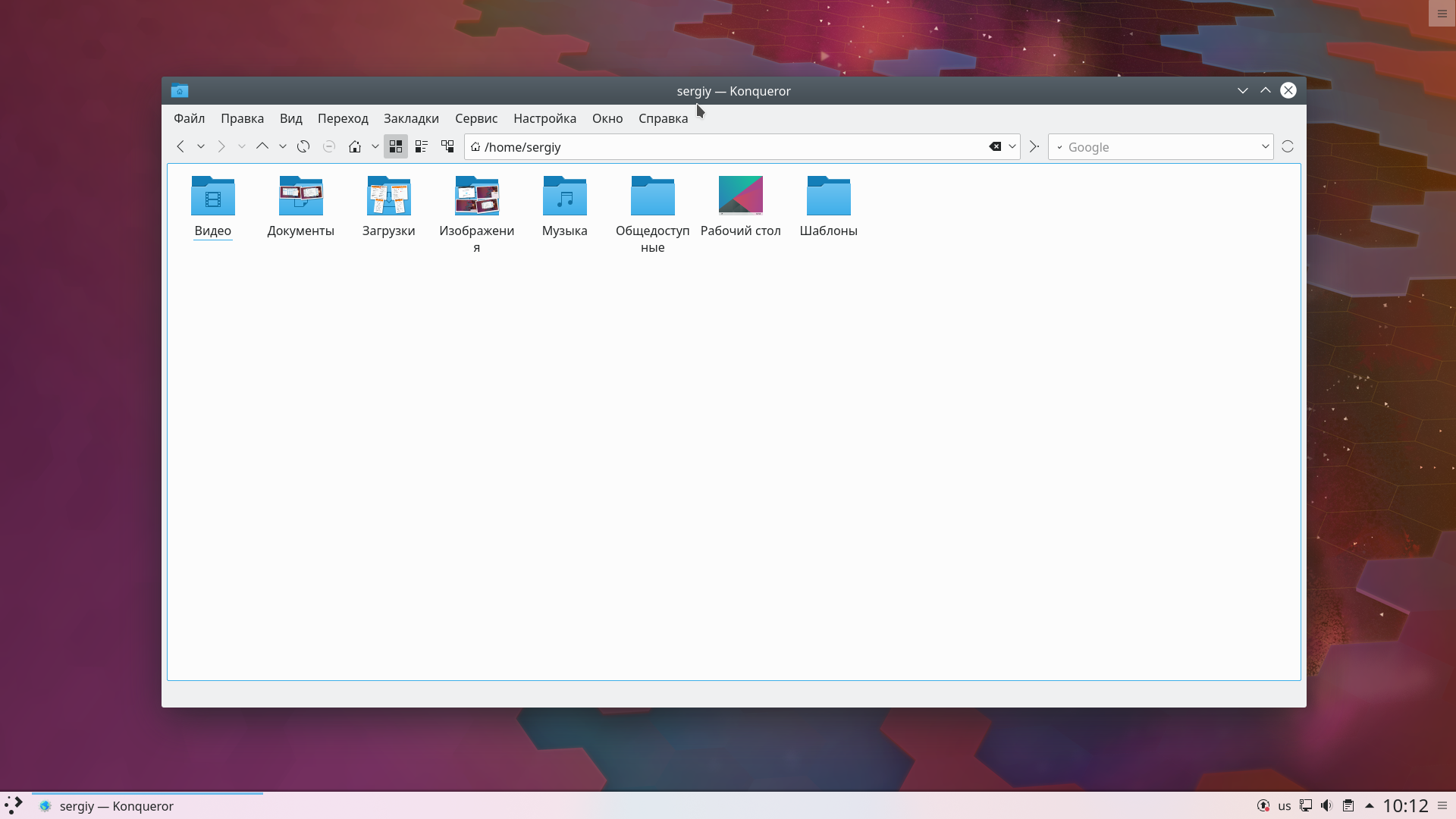Open the Home button's dropdown arrow
The image size is (1456, 819).
point(375,146)
